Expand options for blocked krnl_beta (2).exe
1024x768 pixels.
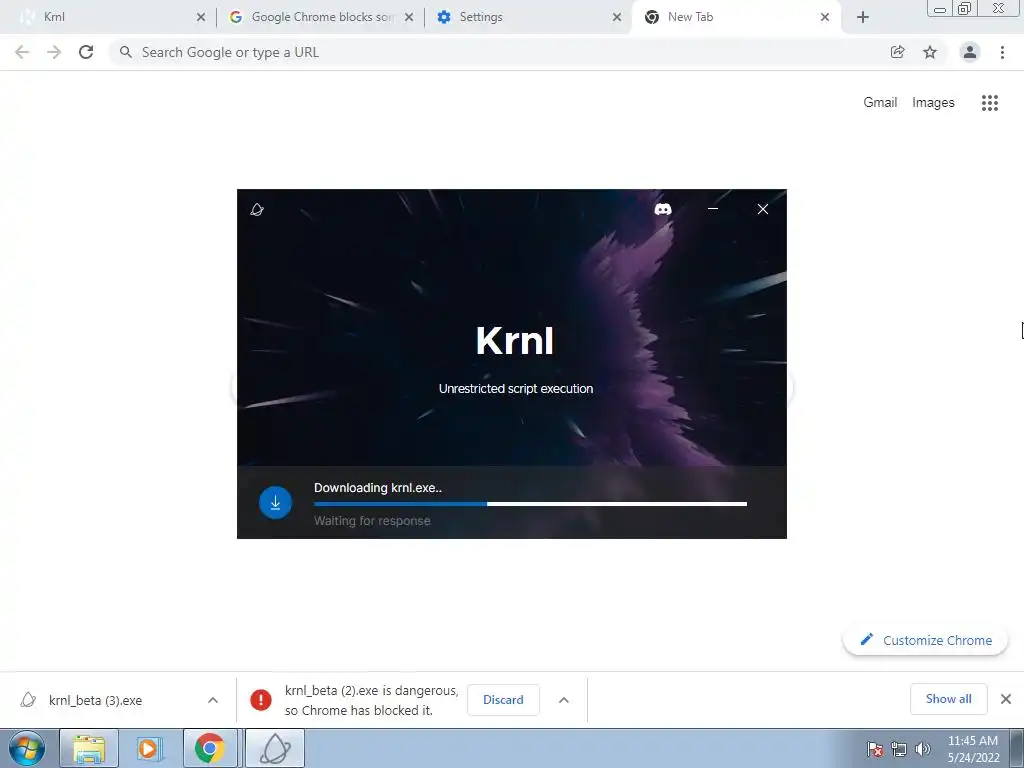click(564, 700)
